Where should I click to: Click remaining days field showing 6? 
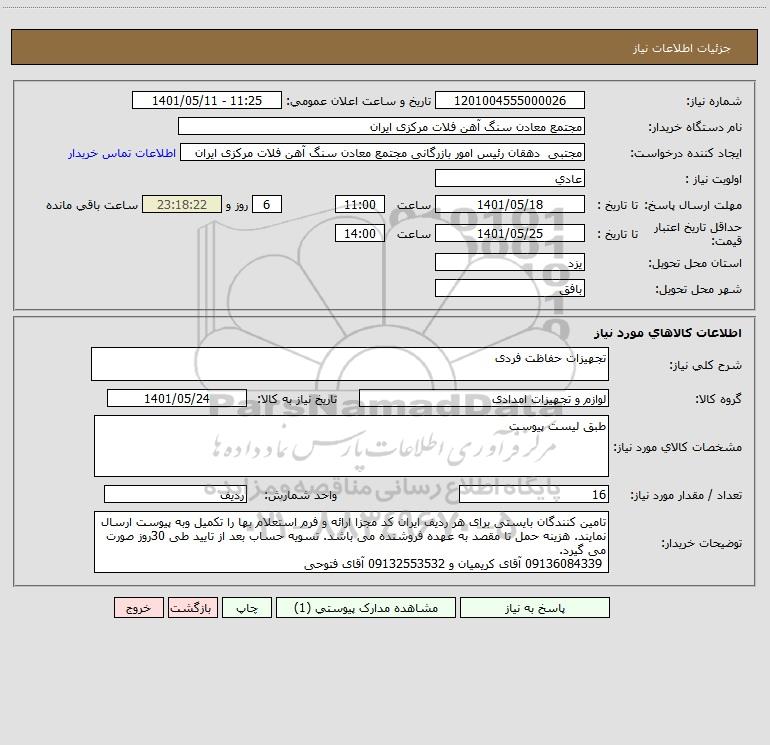click(x=267, y=204)
